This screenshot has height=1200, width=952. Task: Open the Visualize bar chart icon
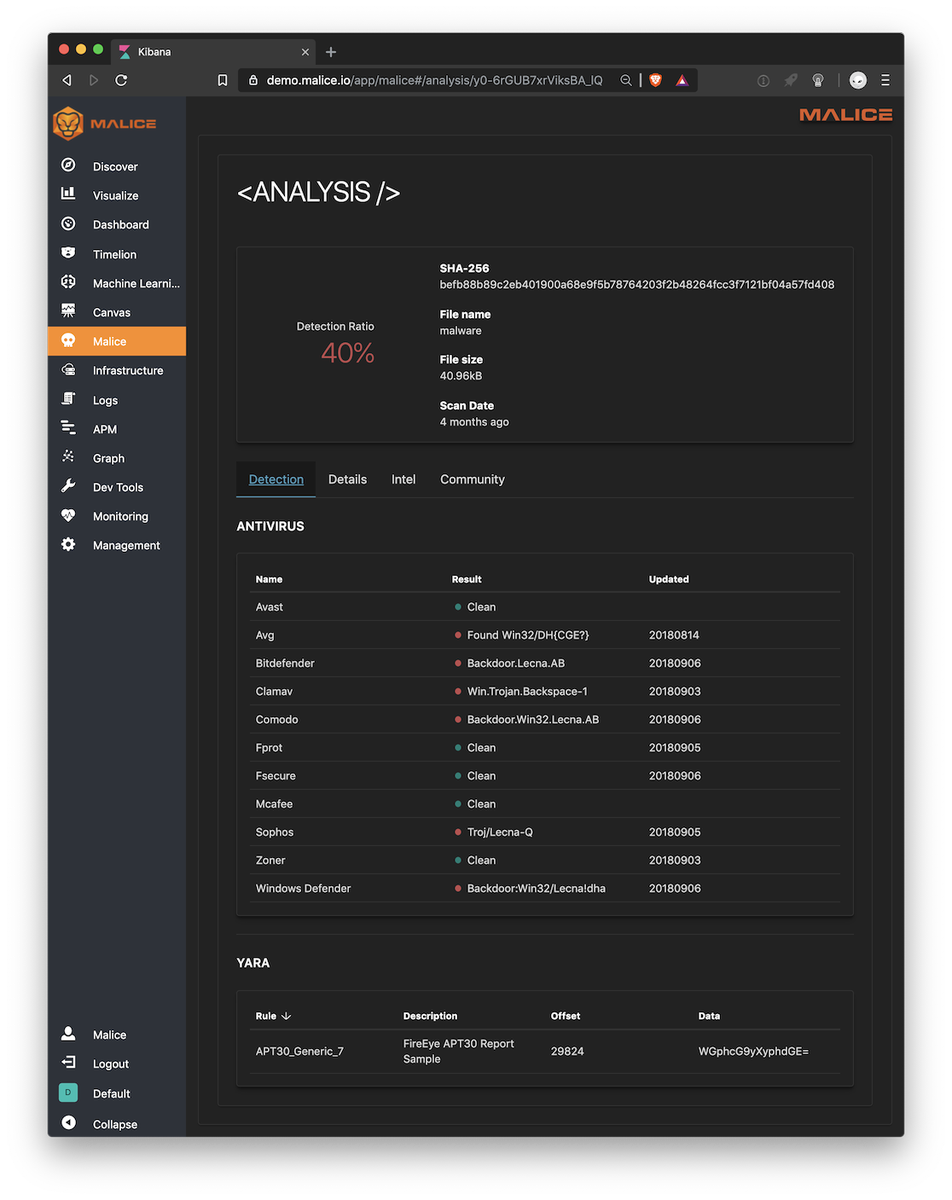point(68,195)
